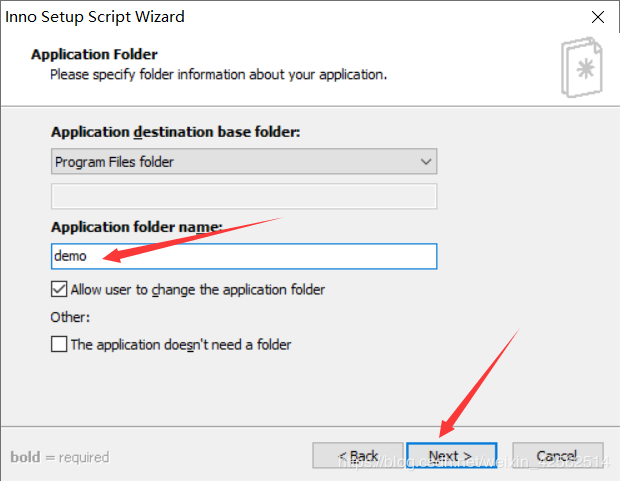This screenshot has height=481, width=620.
Task: Click the 'Other:' section label
Action: pyautogui.click(x=70, y=317)
